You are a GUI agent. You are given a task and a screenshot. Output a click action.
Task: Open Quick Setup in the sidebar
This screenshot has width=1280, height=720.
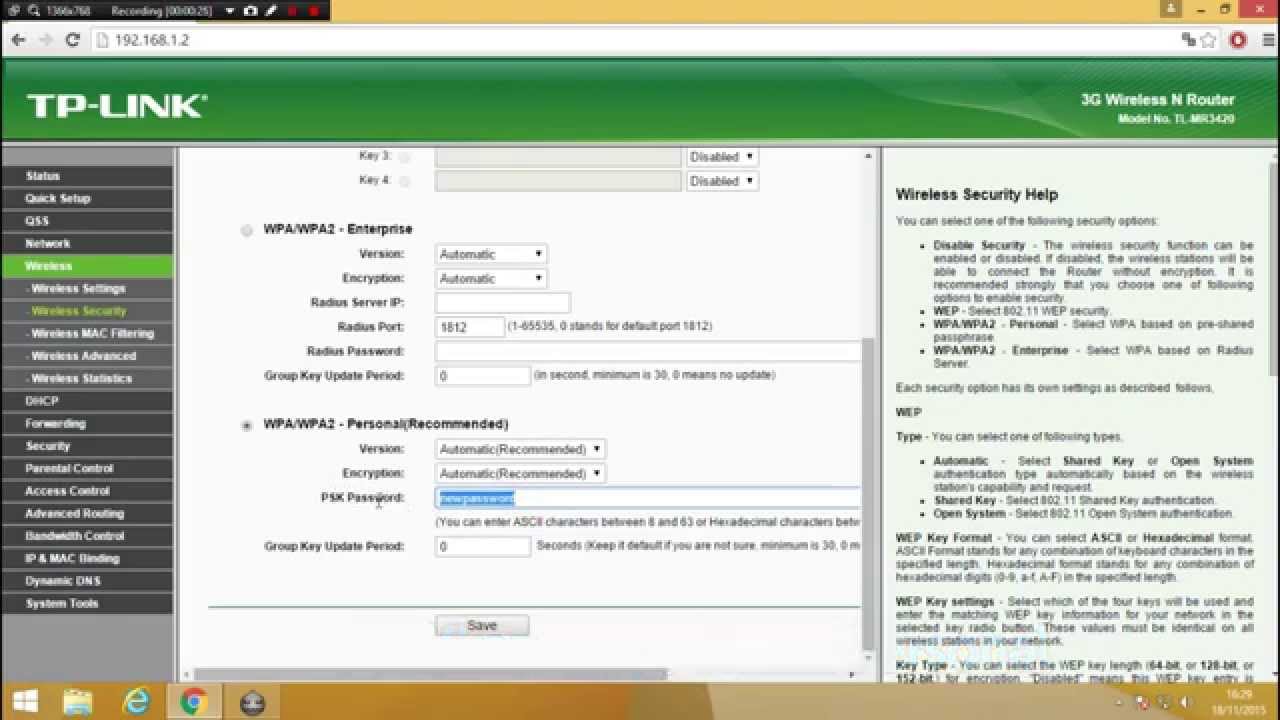click(87, 198)
